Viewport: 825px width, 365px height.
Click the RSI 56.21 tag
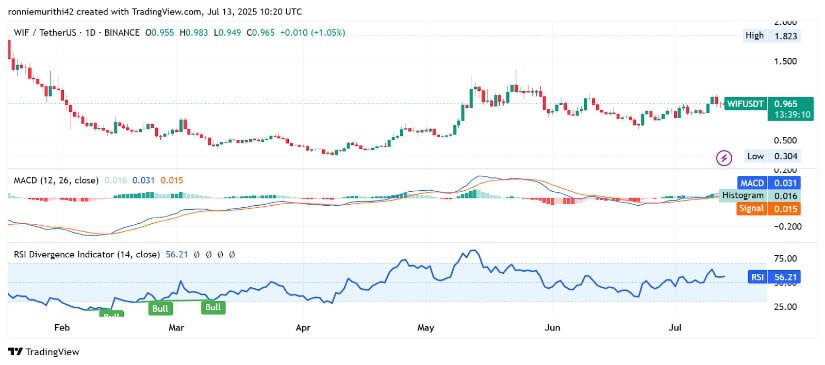click(x=773, y=277)
